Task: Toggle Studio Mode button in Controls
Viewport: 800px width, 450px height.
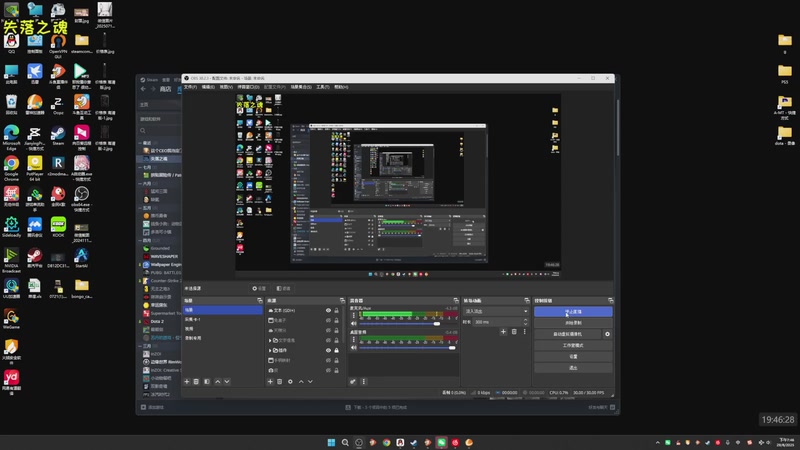Action: coord(573,345)
